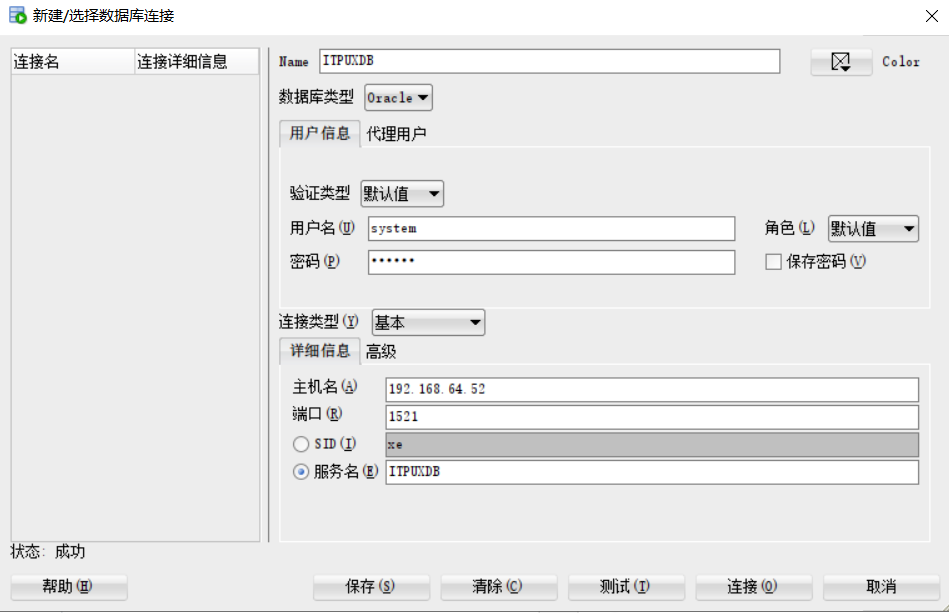Switch to the 高级 tab
949x613 pixels.
pos(381,352)
